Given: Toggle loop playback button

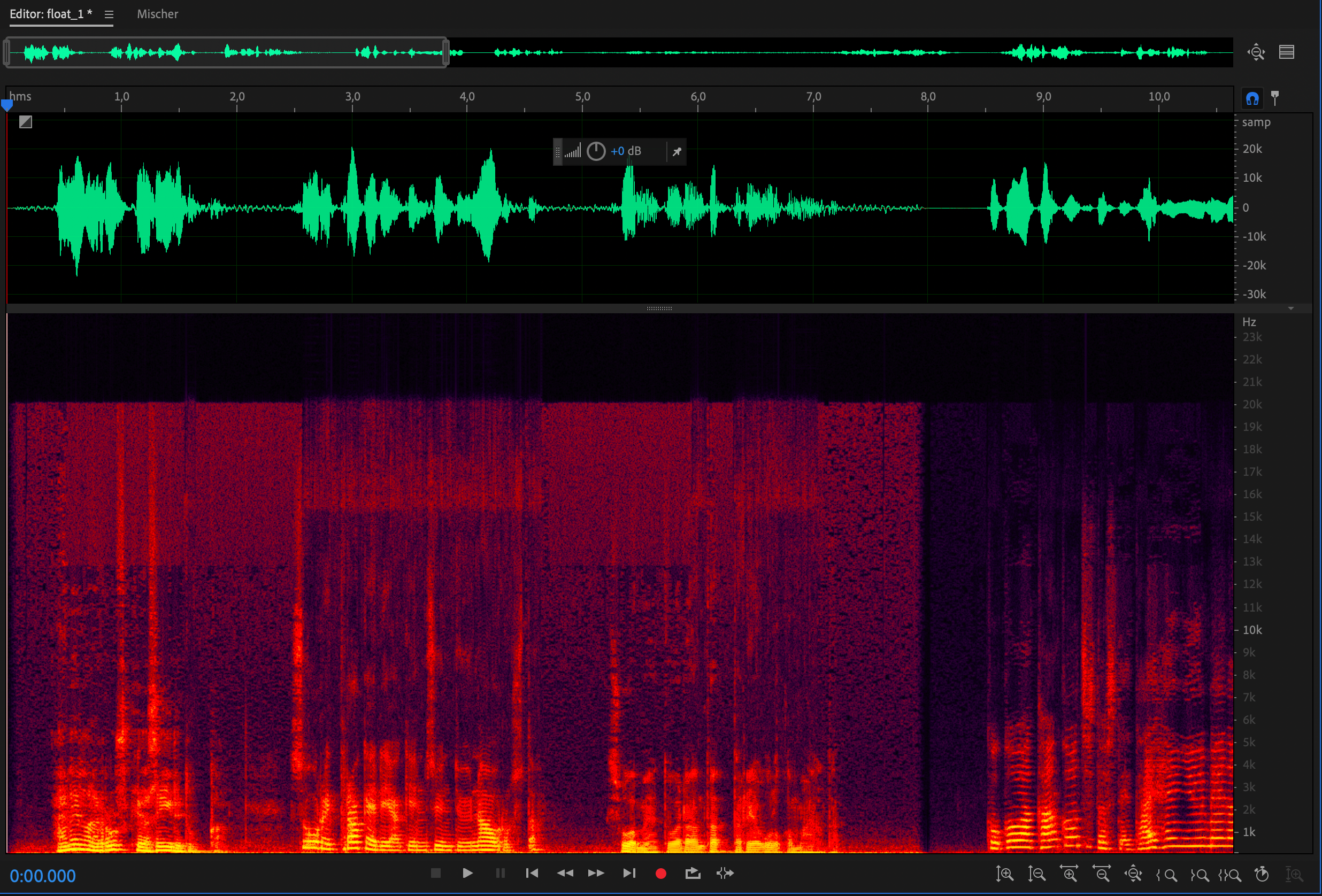Looking at the screenshot, I should pos(693,873).
